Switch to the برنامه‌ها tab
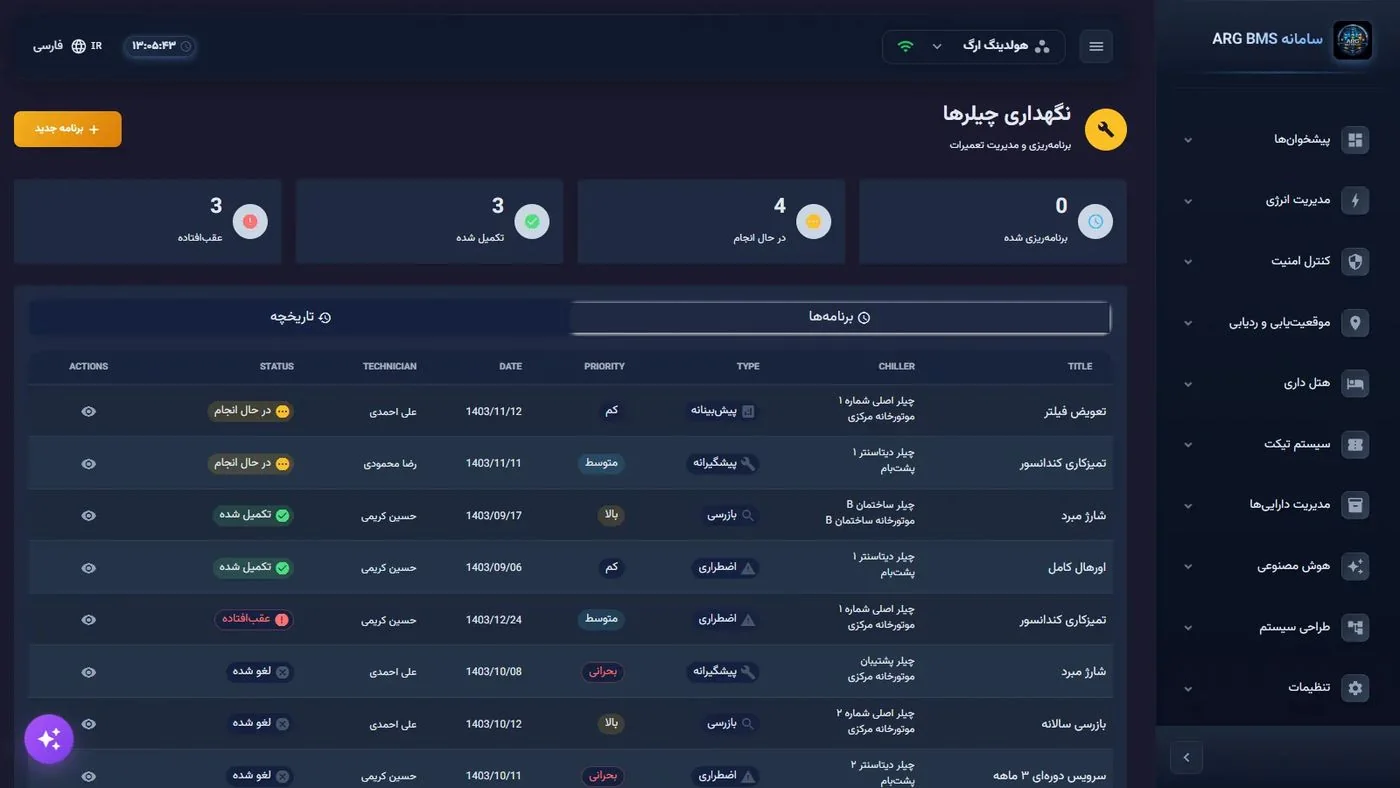1400x788 pixels. tap(840, 317)
